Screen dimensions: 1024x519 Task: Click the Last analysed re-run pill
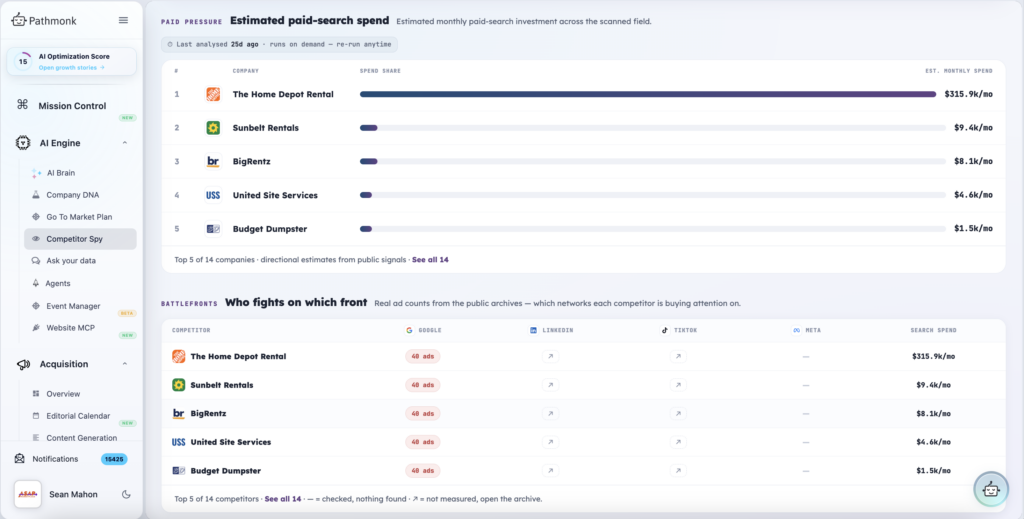click(280, 44)
